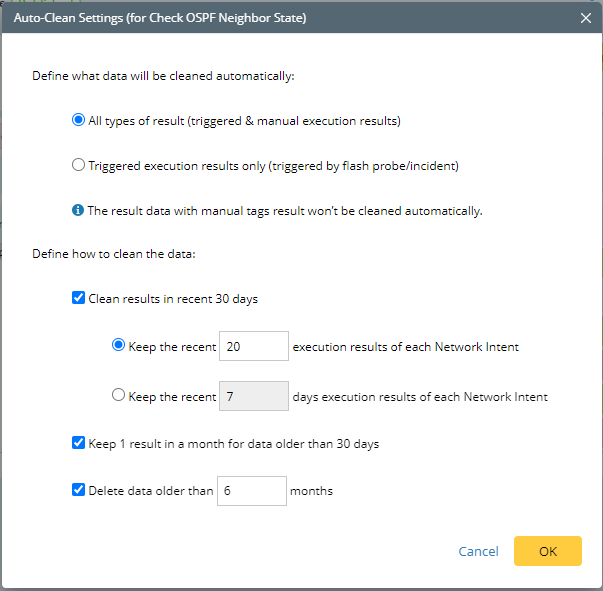
Task: Toggle Delete data older than checkbox
Action: point(79,491)
